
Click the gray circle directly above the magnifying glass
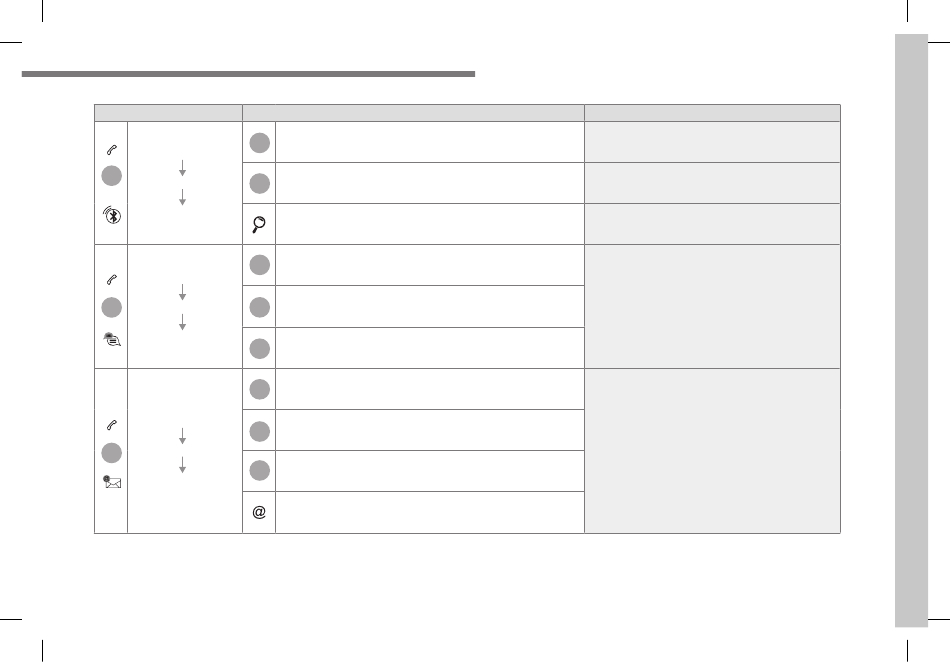259,184
